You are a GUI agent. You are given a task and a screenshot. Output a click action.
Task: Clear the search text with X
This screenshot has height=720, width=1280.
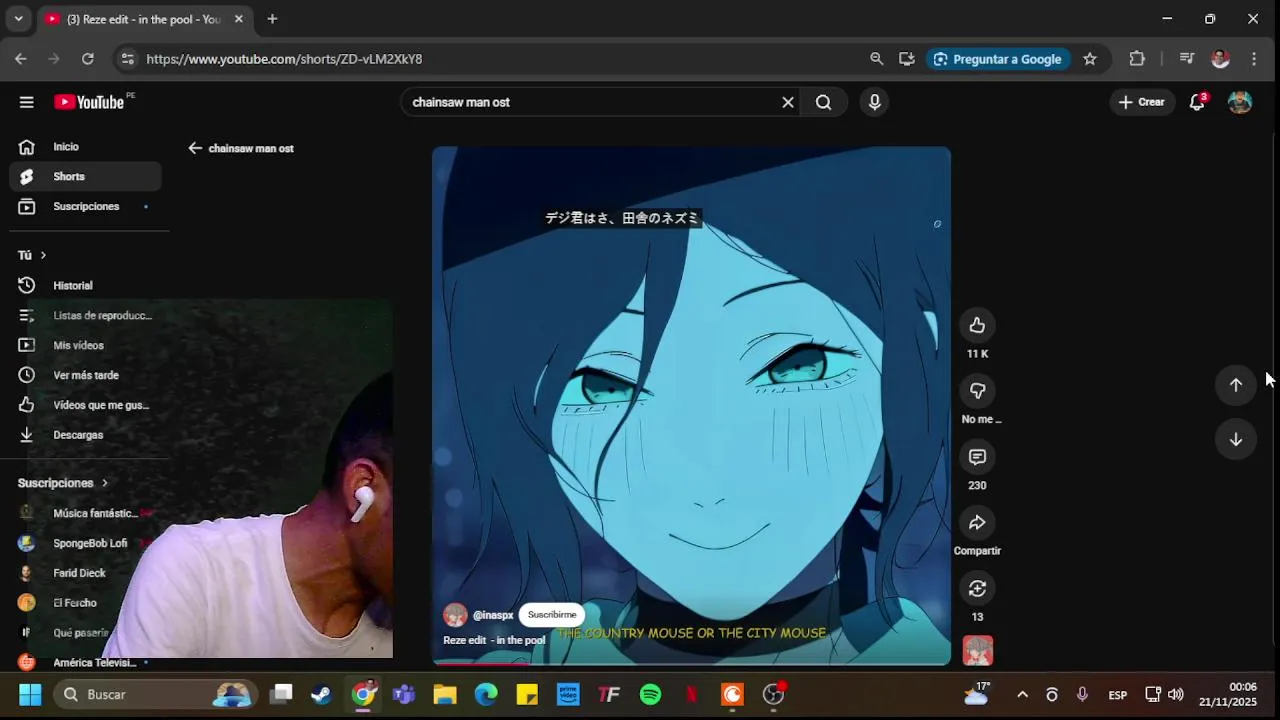point(788,102)
